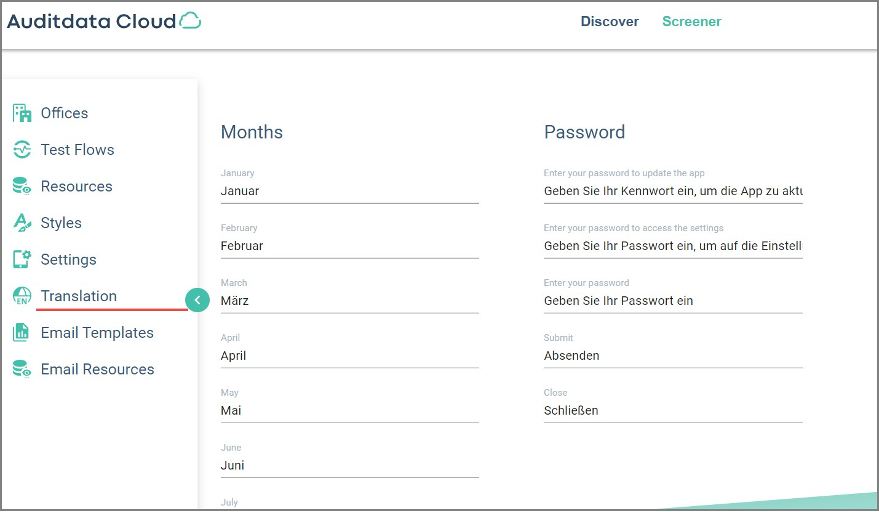The height and width of the screenshot is (512, 879).
Task: Collapse the sidebar with chevron button
Action: (x=197, y=300)
